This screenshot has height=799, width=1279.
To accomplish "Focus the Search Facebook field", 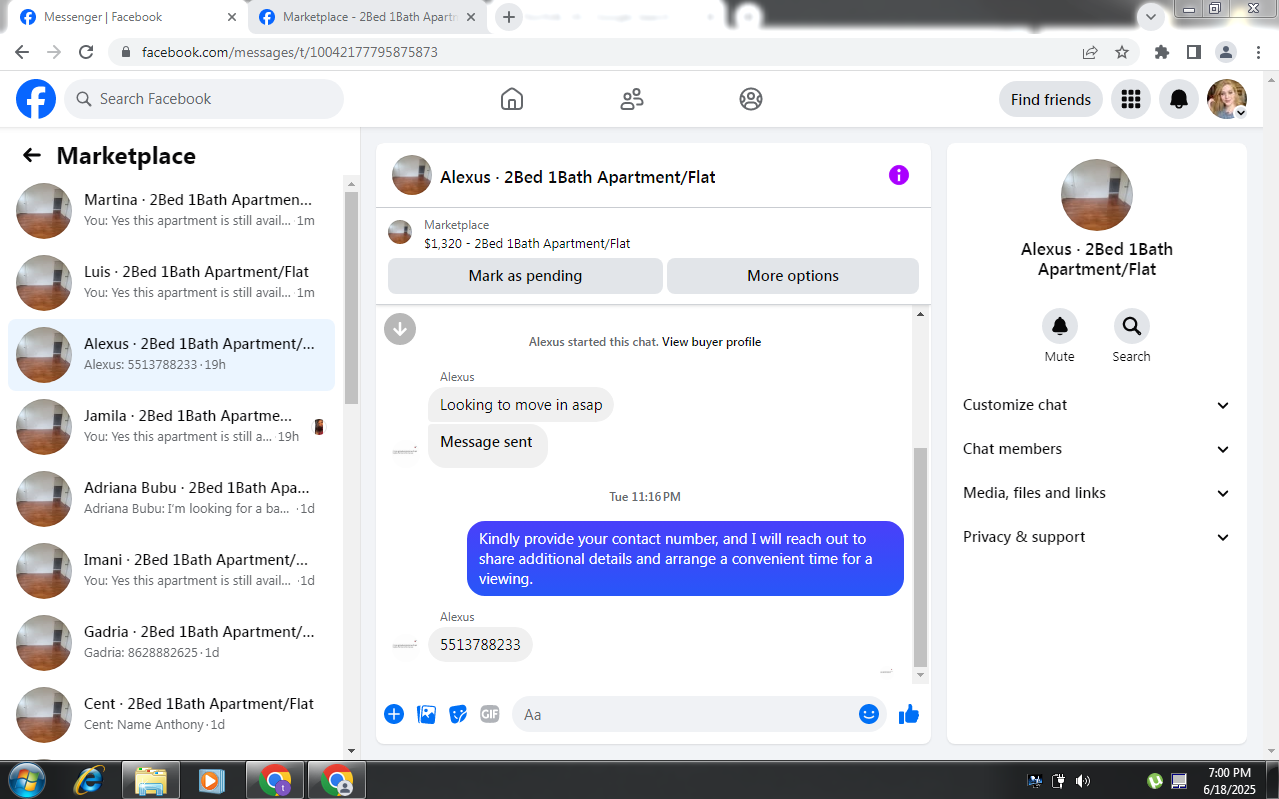I will [204, 99].
